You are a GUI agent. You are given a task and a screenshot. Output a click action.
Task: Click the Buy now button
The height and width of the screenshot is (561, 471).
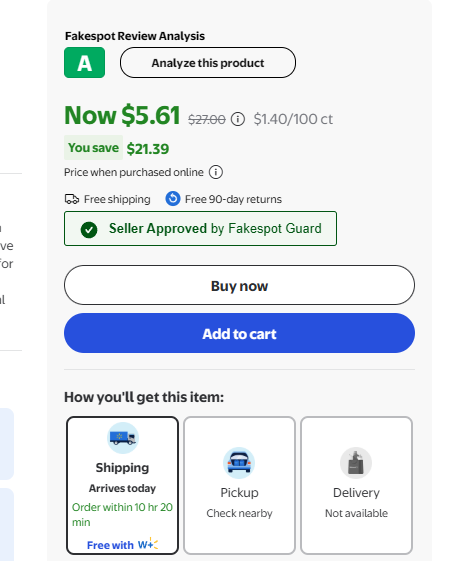[239, 285]
